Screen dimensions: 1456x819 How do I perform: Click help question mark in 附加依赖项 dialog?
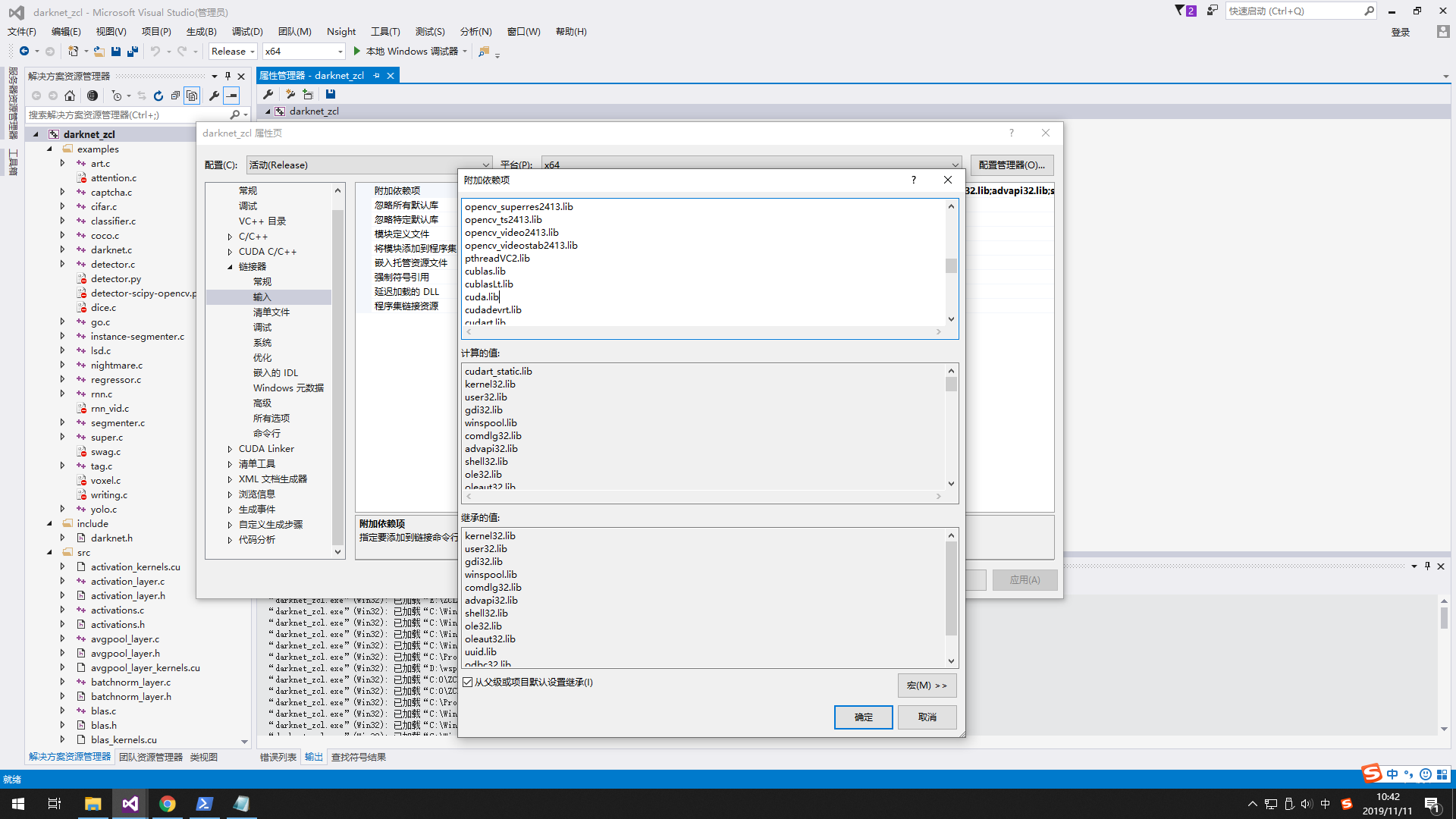click(913, 180)
